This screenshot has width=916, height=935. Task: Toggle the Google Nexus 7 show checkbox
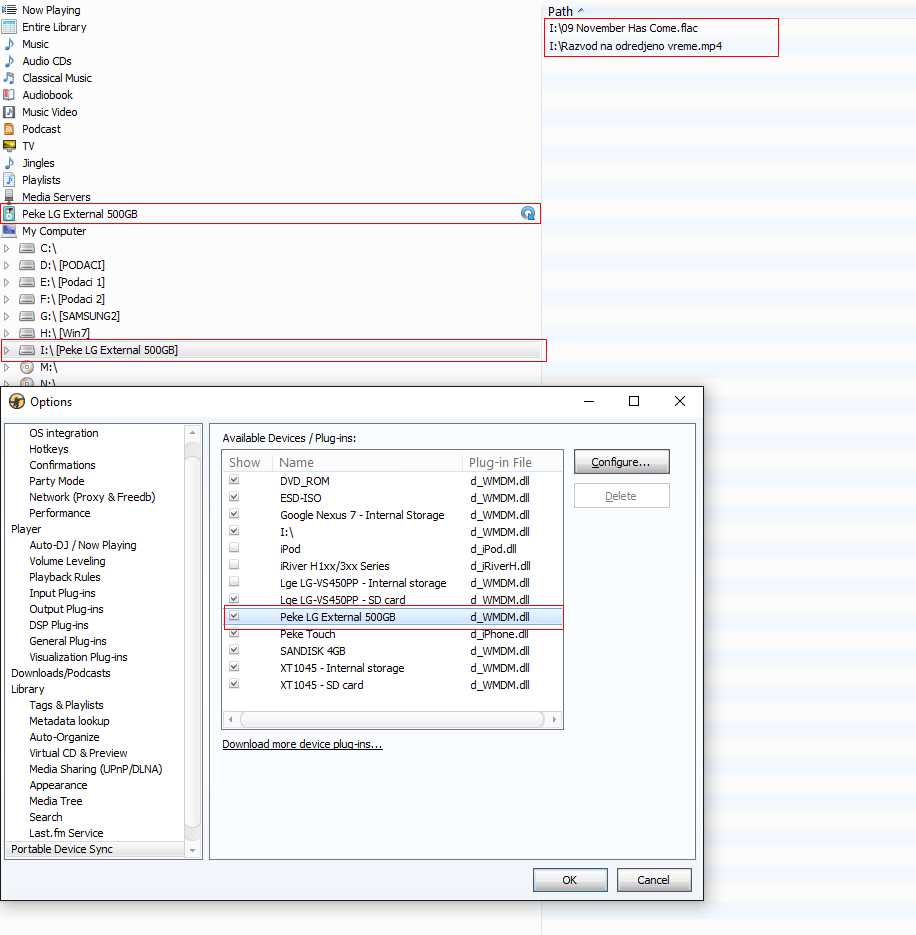234,514
